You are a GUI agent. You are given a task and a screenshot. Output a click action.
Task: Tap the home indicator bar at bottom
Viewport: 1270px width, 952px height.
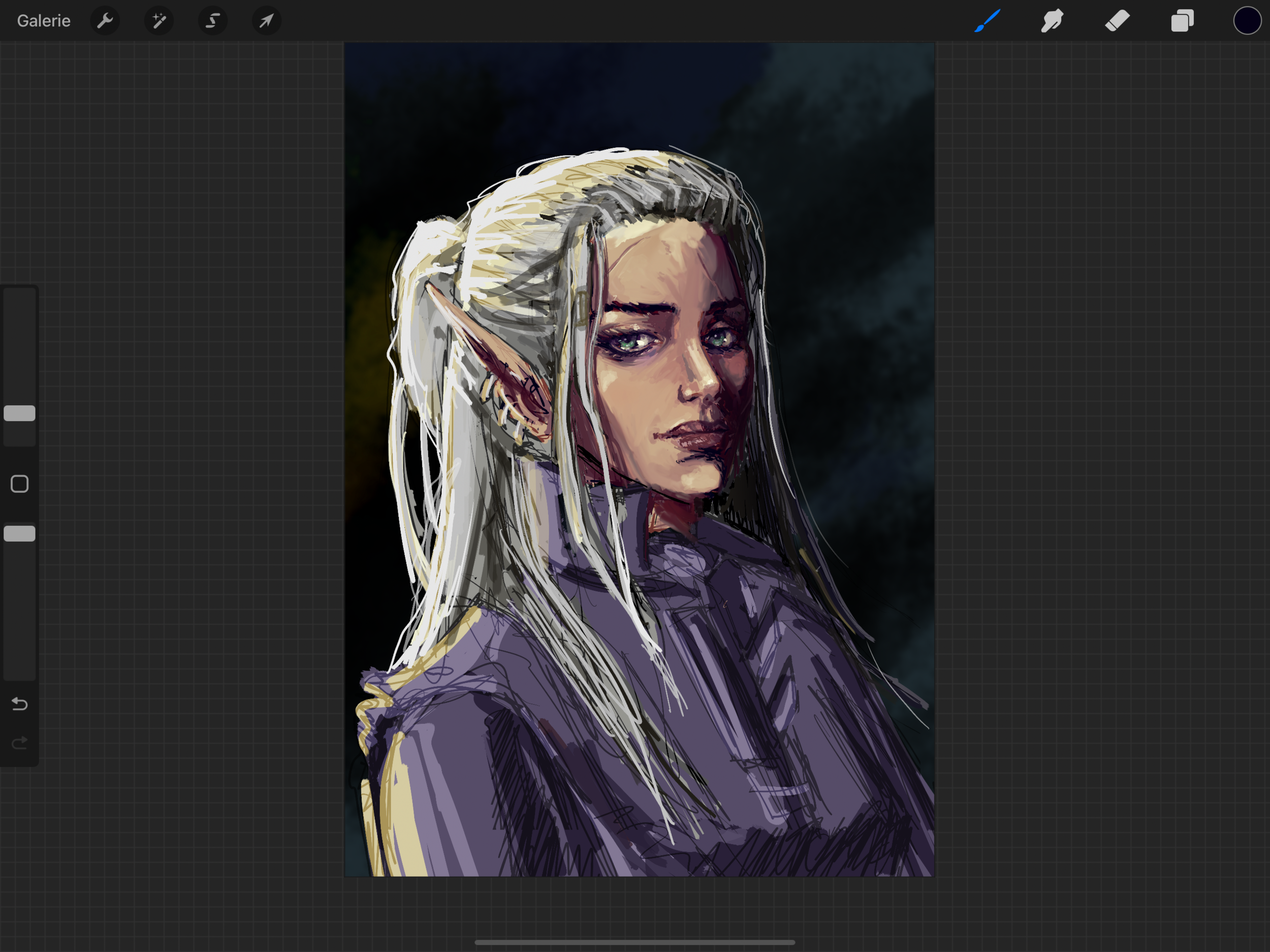click(634, 942)
